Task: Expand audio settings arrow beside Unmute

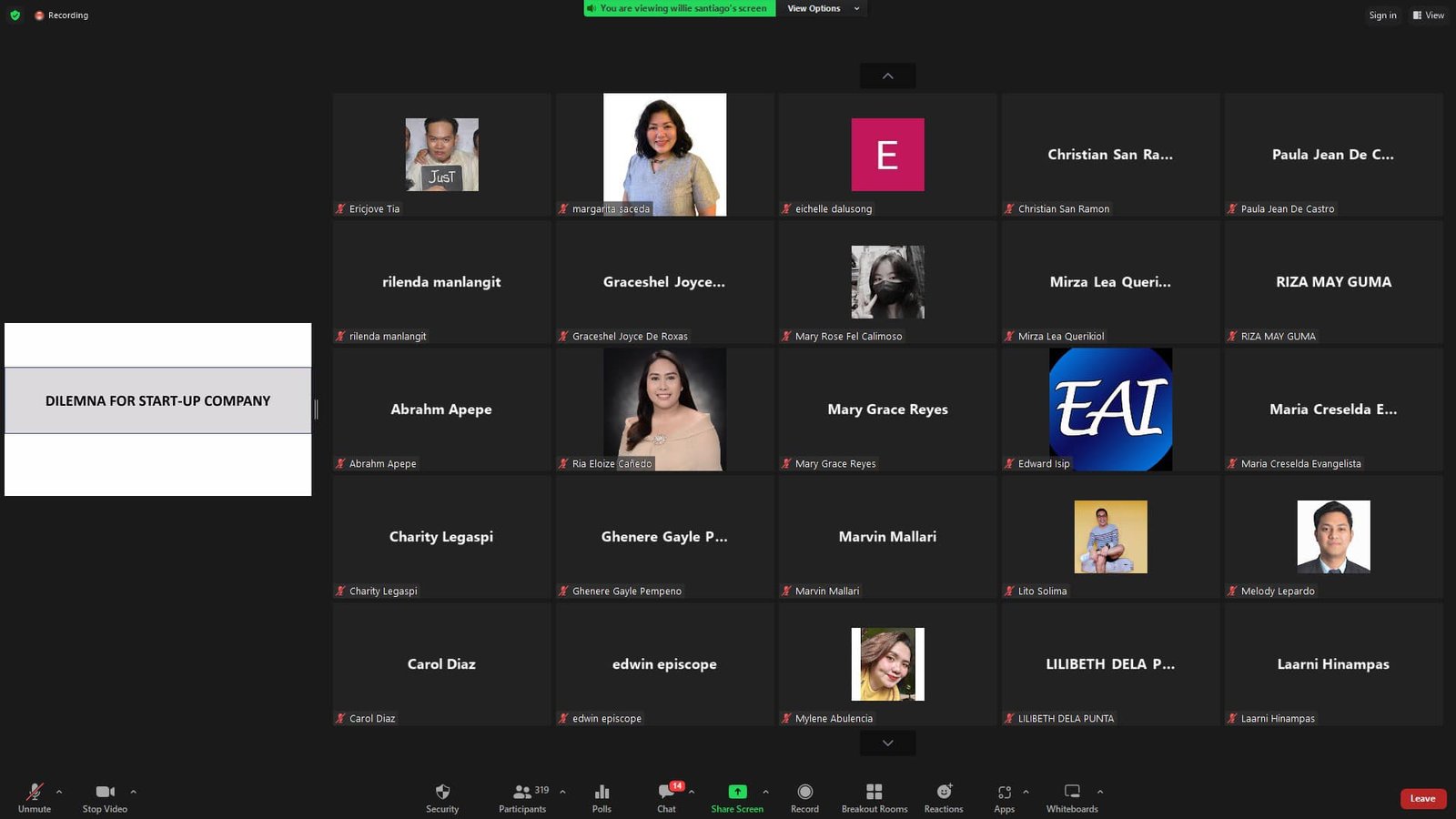Action: (x=59, y=792)
